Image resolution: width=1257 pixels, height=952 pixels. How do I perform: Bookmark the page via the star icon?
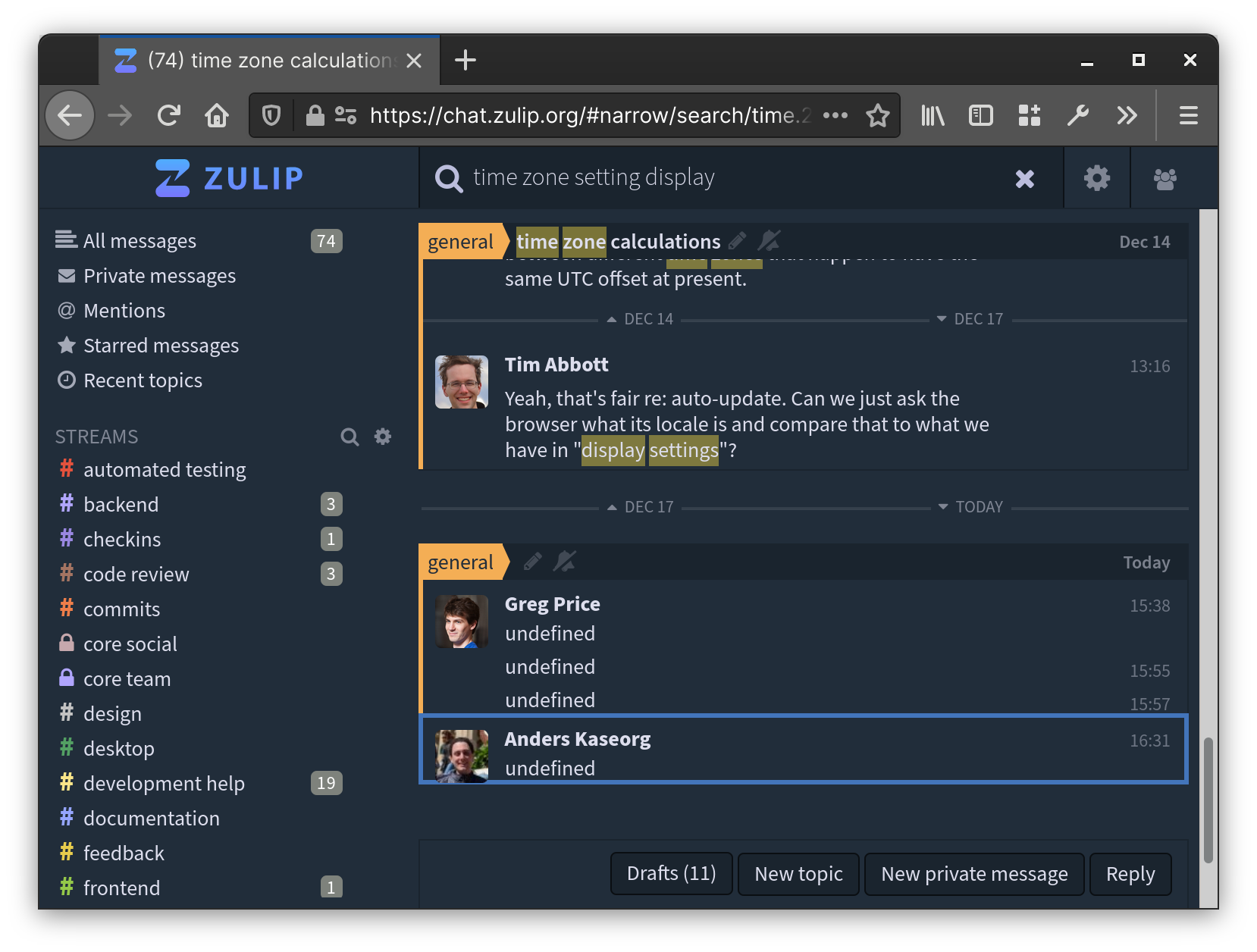[877, 115]
